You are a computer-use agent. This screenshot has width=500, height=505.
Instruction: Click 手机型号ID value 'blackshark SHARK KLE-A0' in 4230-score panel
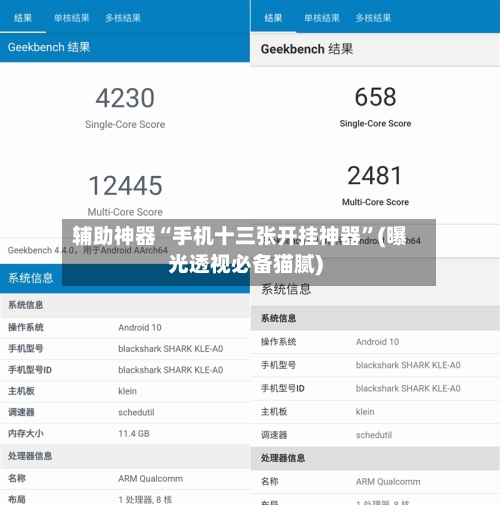coord(171,370)
